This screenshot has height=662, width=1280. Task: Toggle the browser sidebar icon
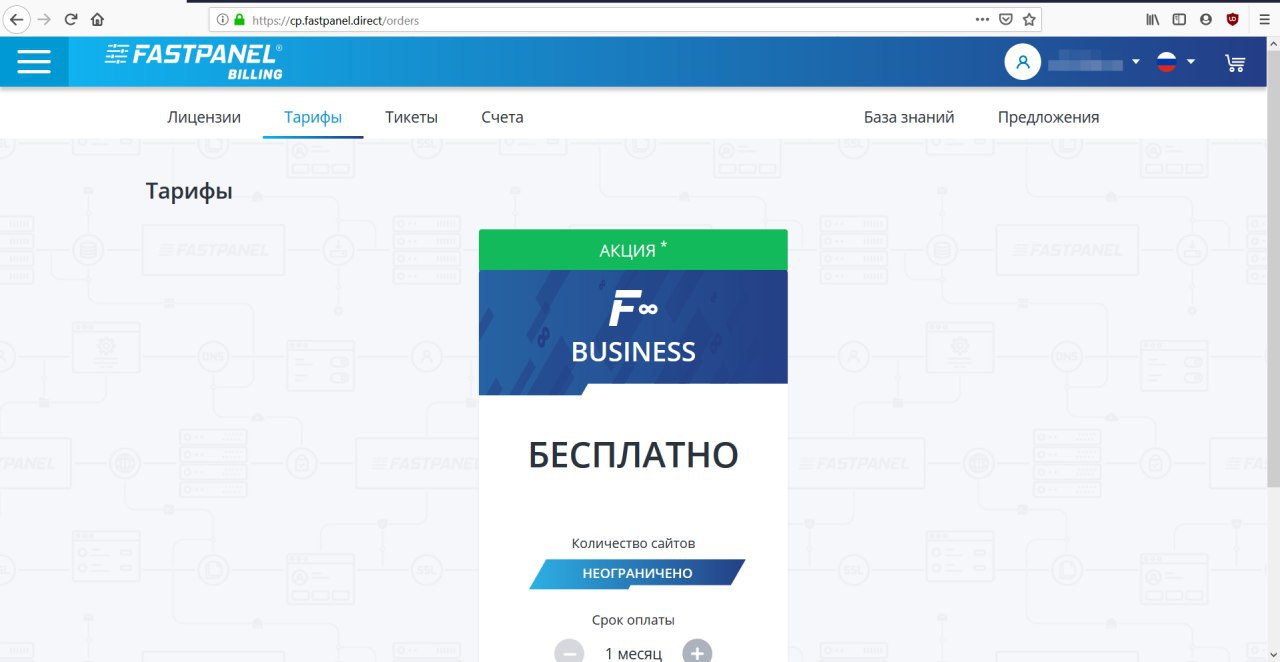(x=1179, y=19)
